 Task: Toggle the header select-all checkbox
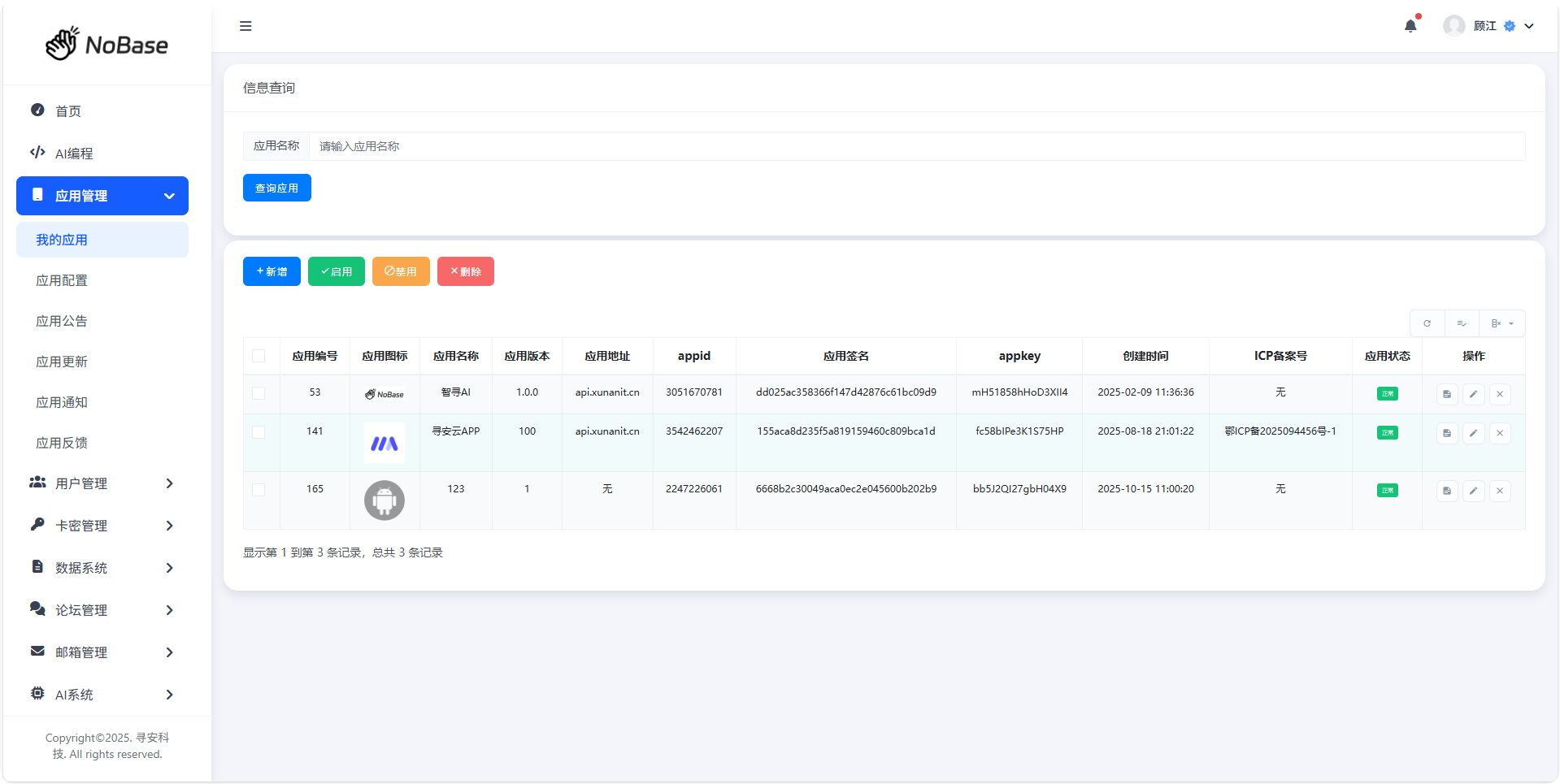259,356
